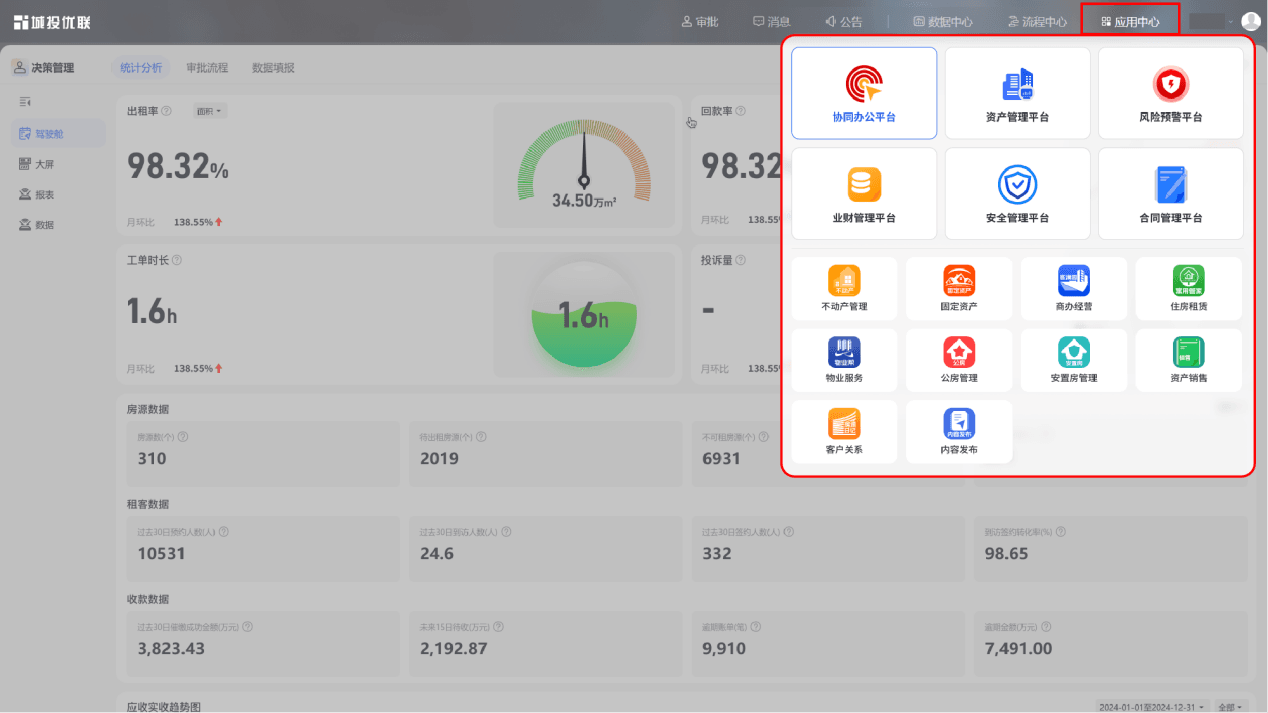Open the 资产管理平台 tile
Image resolution: width=1268 pixels, height=713 pixels.
coord(1017,93)
